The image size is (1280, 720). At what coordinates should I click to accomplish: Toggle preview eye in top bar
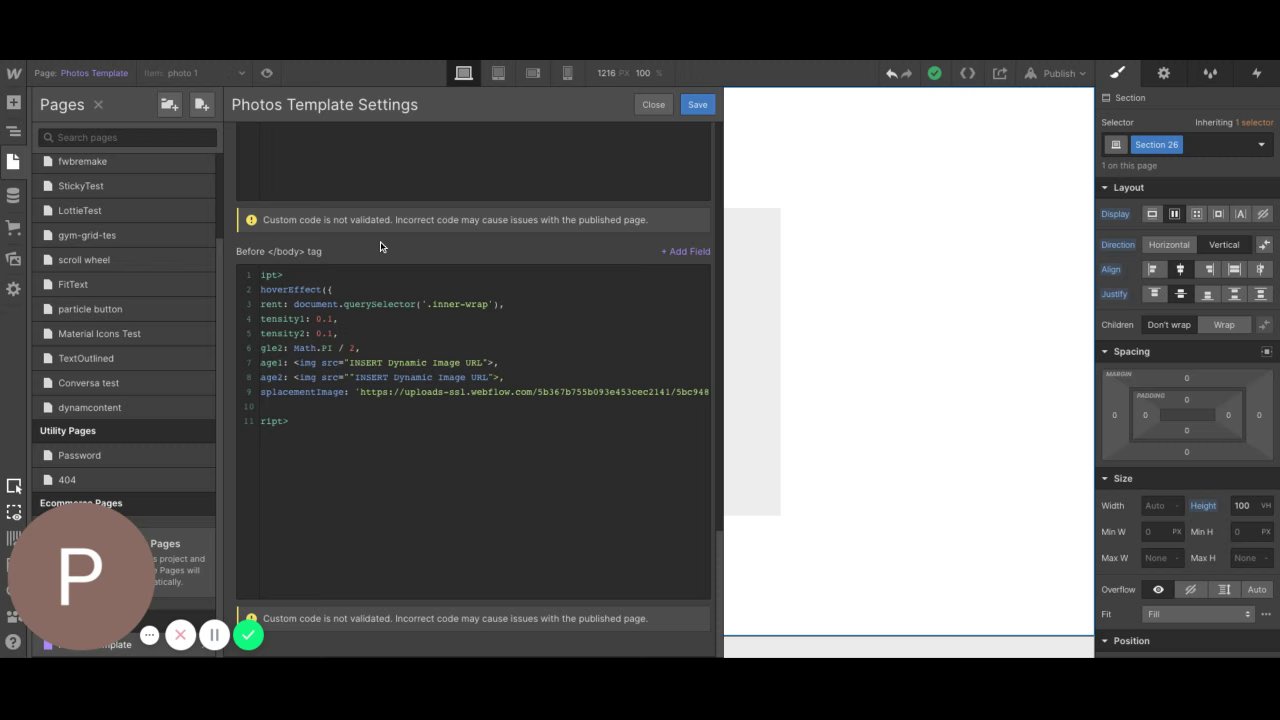(266, 73)
